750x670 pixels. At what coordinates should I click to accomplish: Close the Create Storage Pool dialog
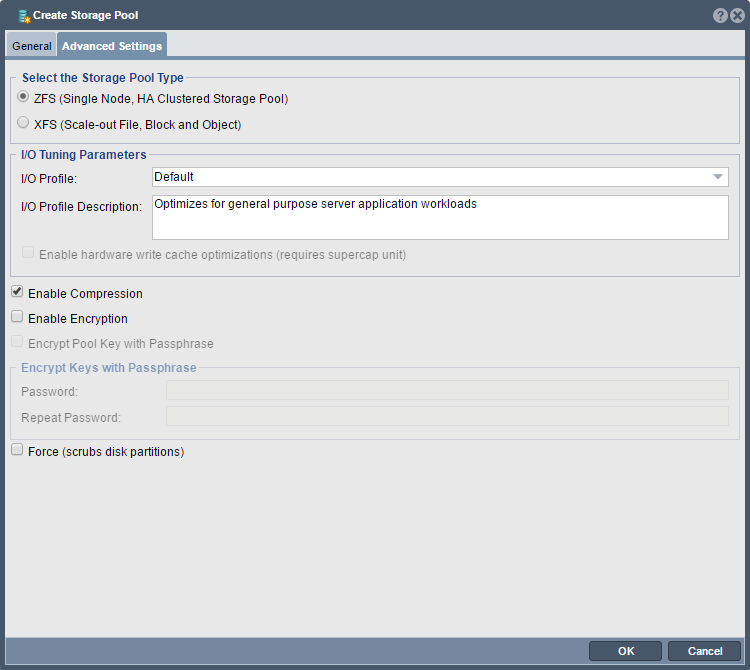pos(738,15)
